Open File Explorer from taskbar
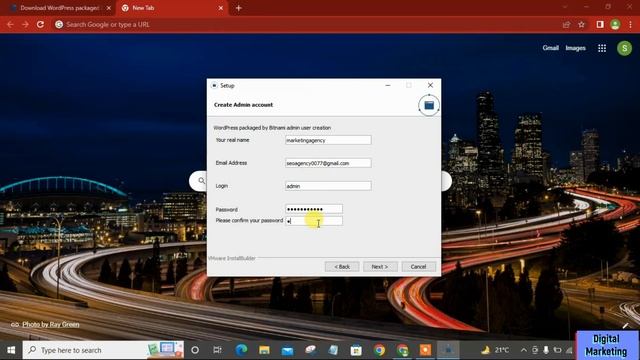This screenshot has height=360, width=640. coord(264,350)
